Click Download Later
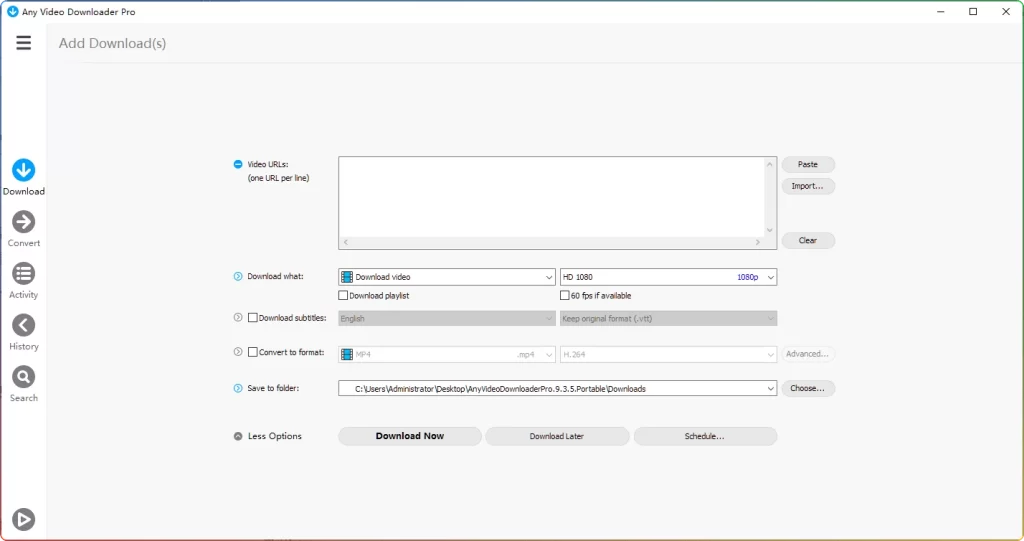Viewport: 1024px width, 541px height. pyautogui.click(x=557, y=436)
